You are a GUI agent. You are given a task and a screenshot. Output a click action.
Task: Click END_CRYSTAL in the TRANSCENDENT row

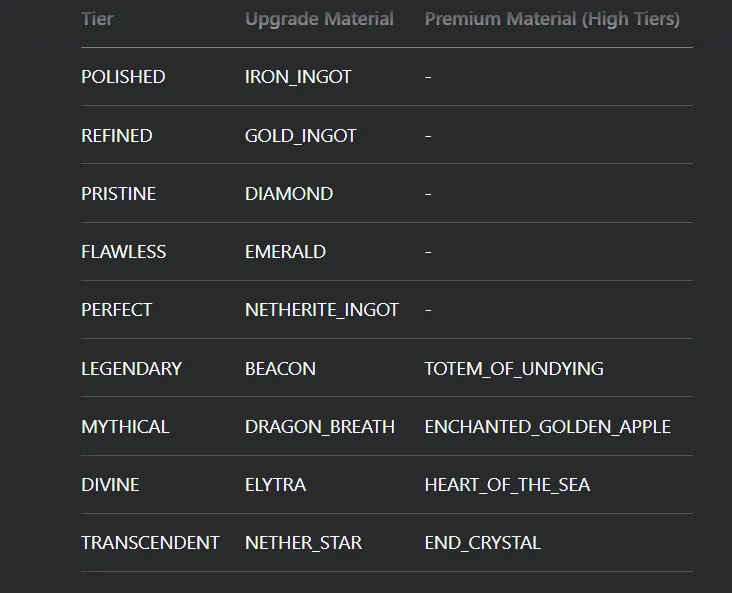[x=483, y=543]
